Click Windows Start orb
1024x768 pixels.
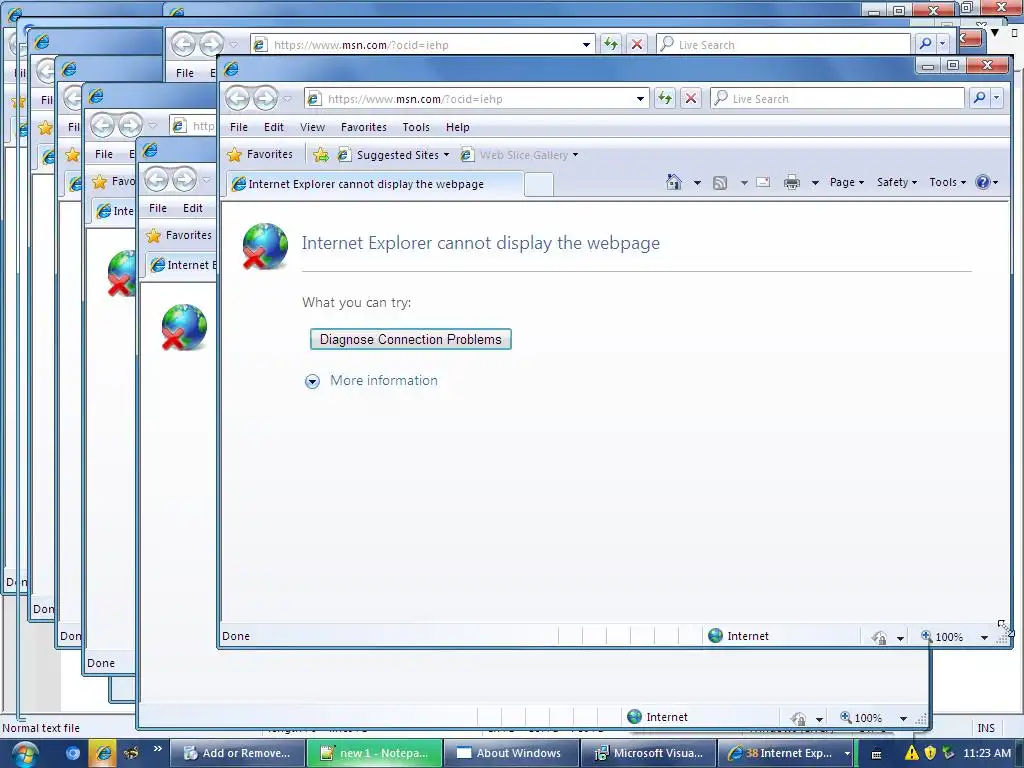tap(24, 754)
